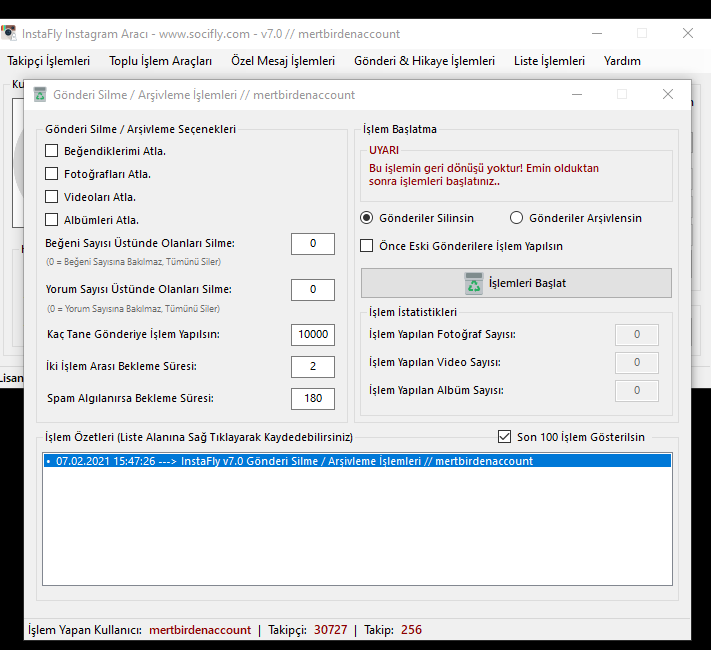
Task: Click the recycle bin icon in dialog title
Action: (40, 94)
